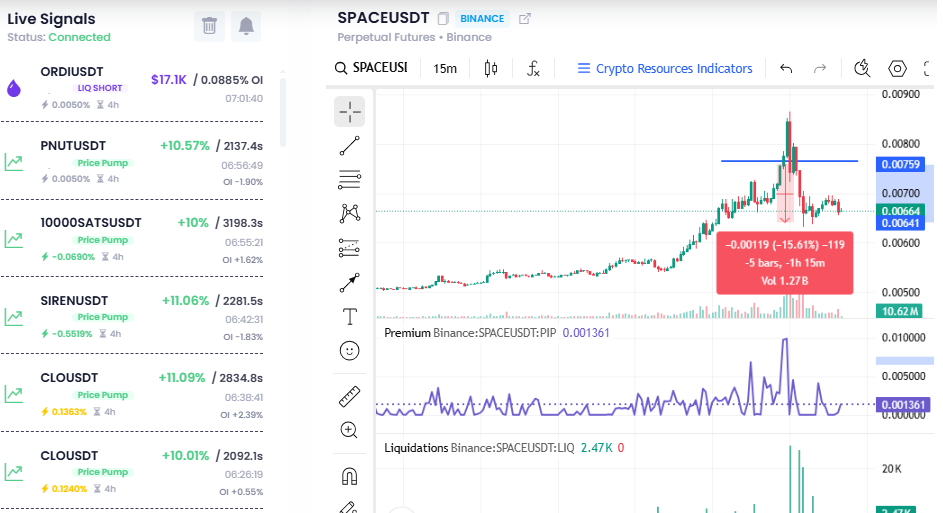The height and width of the screenshot is (513, 943).
Task: Open quick search lightning magnifier
Action: tap(862, 69)
